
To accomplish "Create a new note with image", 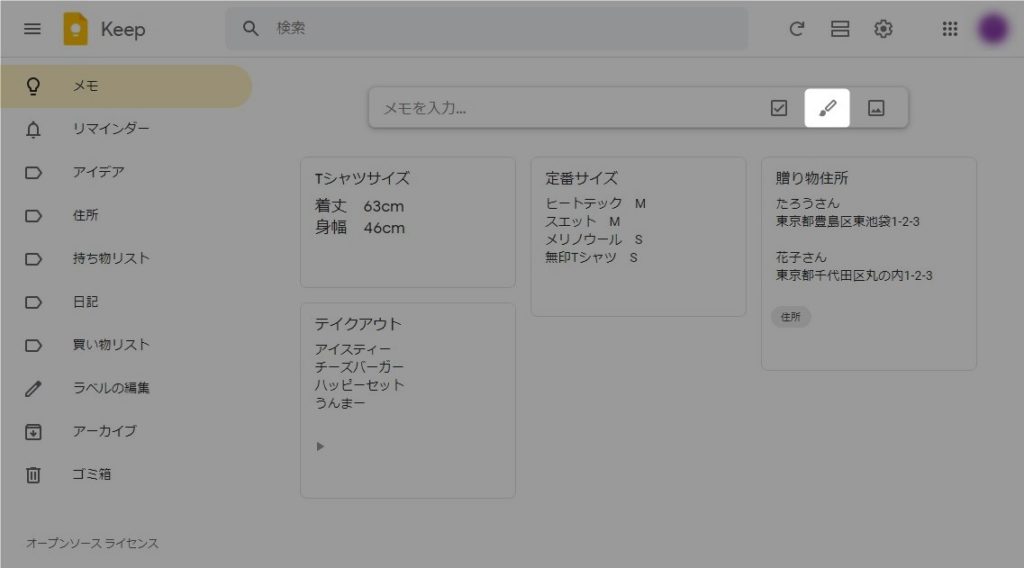I will [876, 108].
